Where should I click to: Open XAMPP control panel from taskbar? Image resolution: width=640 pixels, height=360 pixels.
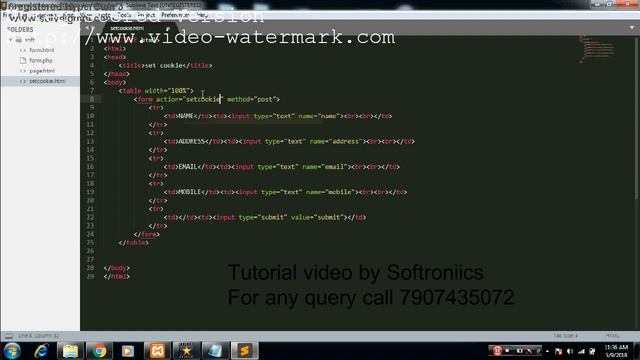158,351
